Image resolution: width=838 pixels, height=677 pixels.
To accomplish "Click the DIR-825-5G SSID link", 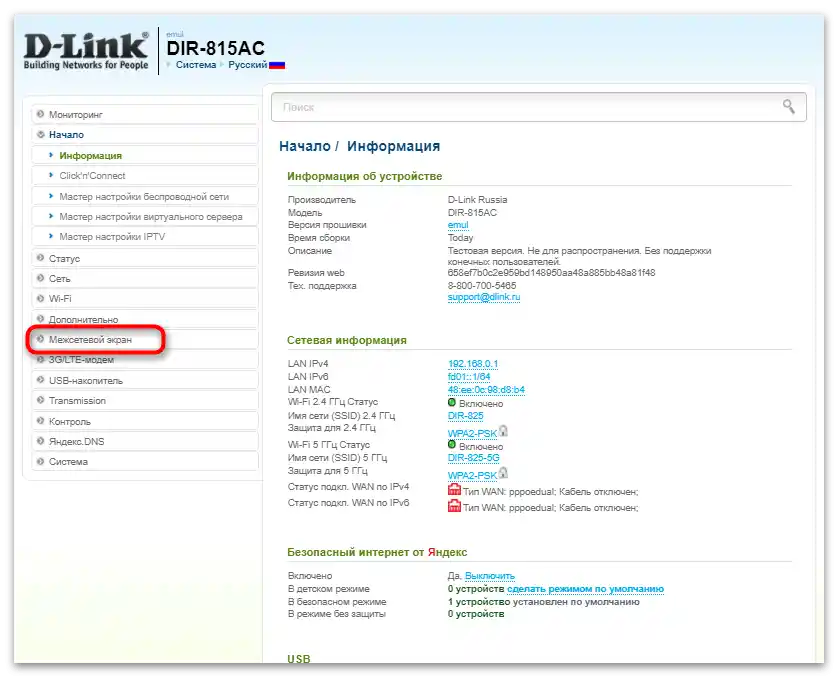I will [x=474, y=458].
